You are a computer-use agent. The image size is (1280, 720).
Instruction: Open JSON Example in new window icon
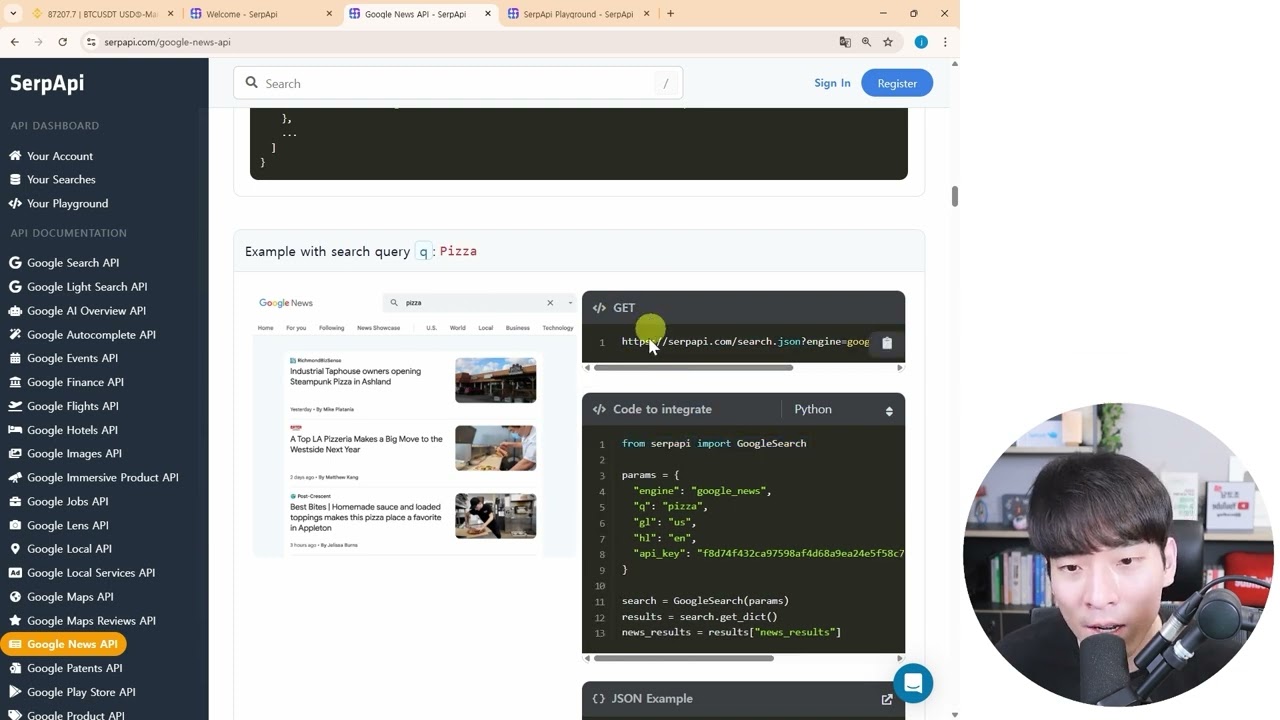click(x=887, y=699)
